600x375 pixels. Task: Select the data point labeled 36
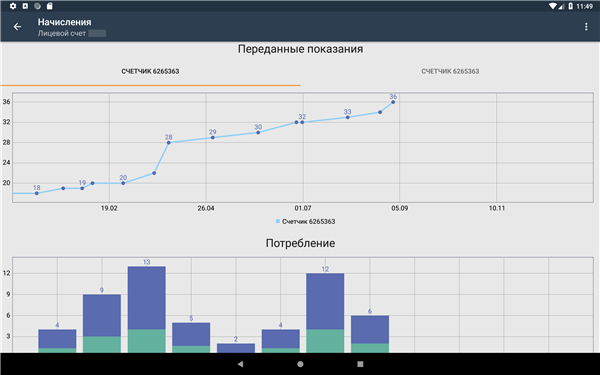[393, 102]
